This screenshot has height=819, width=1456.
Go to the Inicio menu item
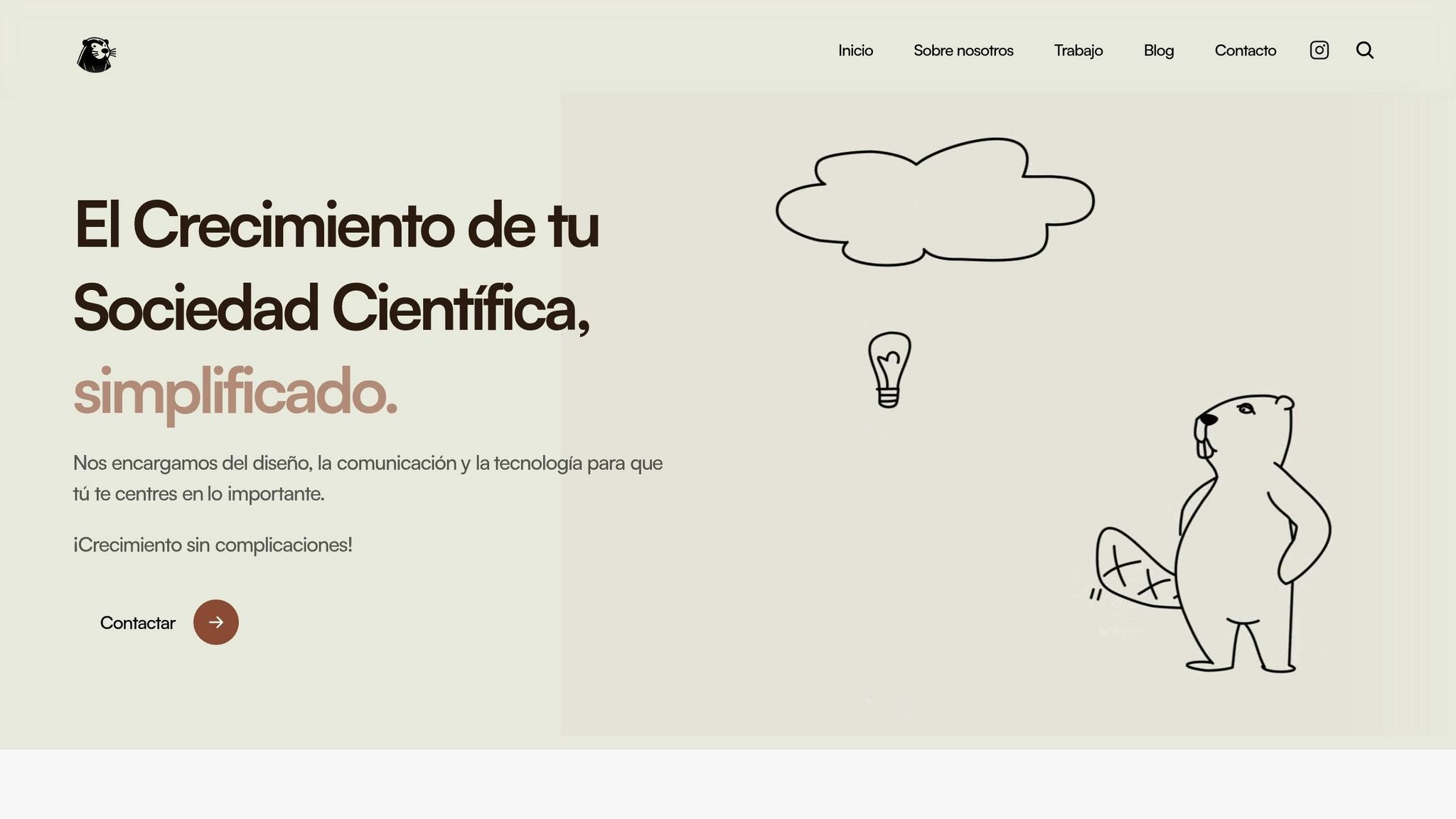(855, 50)
